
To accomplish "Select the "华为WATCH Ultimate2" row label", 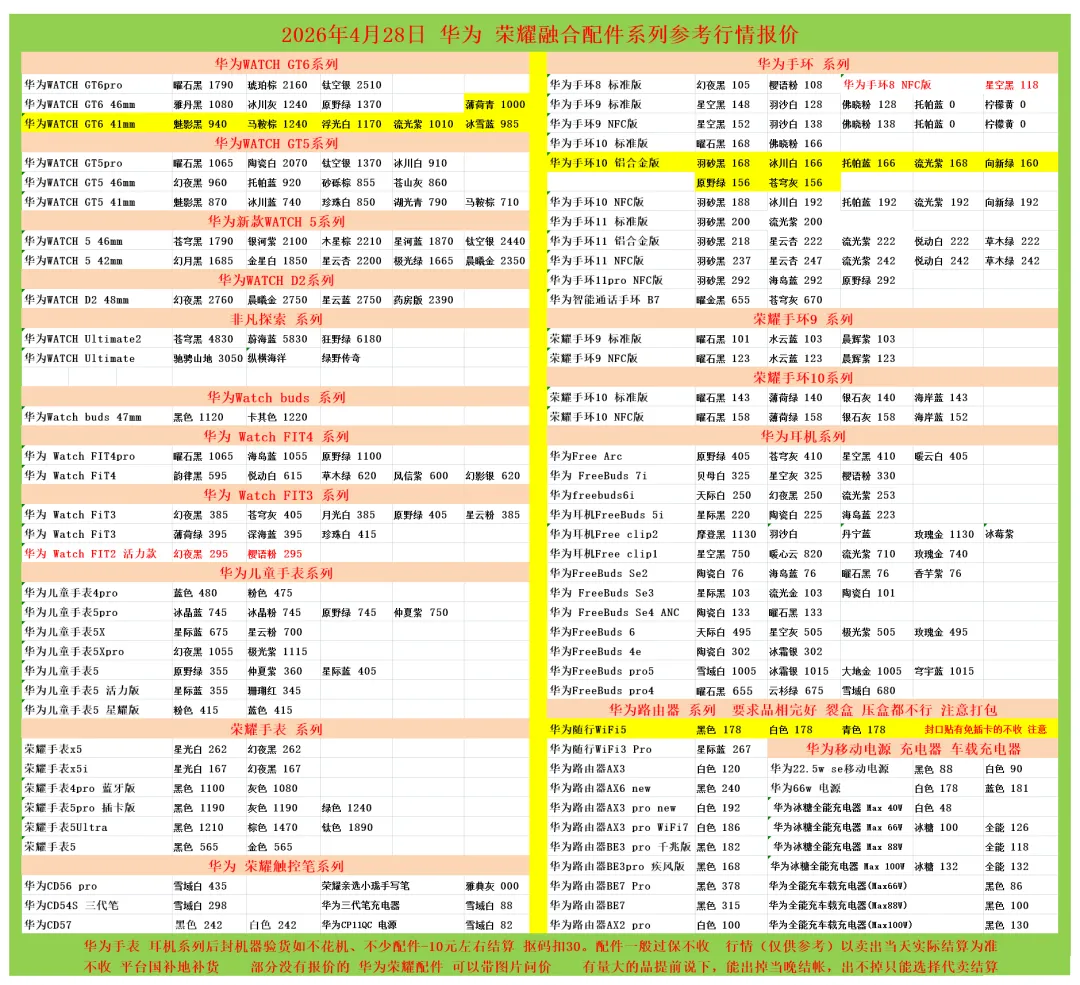I will coord(83,339).
